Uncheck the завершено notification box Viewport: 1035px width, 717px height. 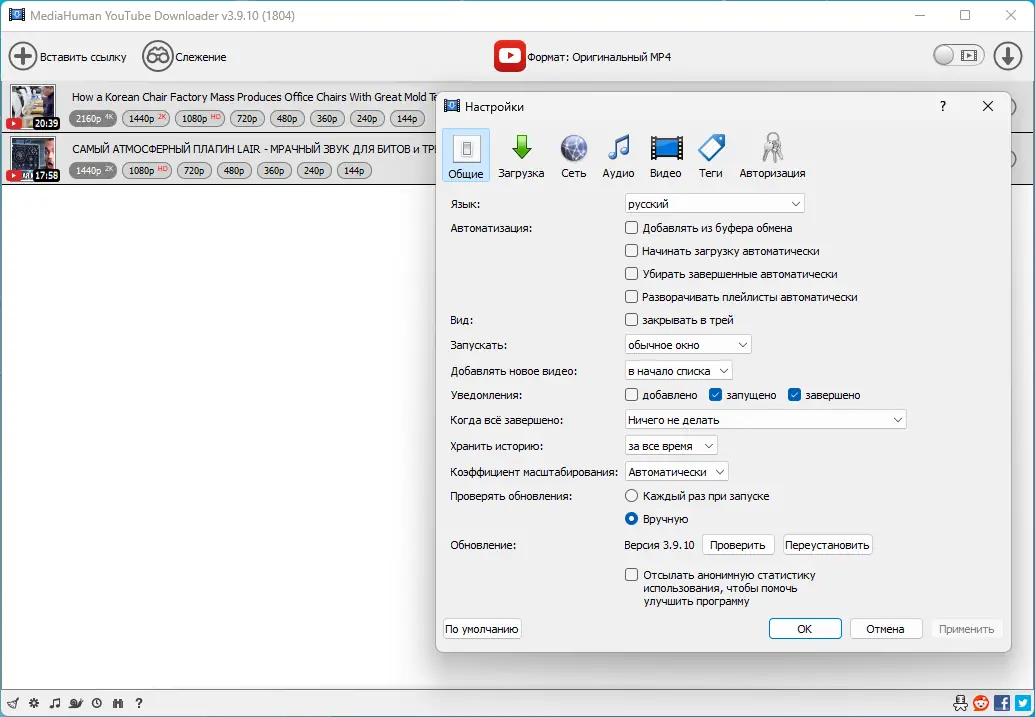point(794,395)
